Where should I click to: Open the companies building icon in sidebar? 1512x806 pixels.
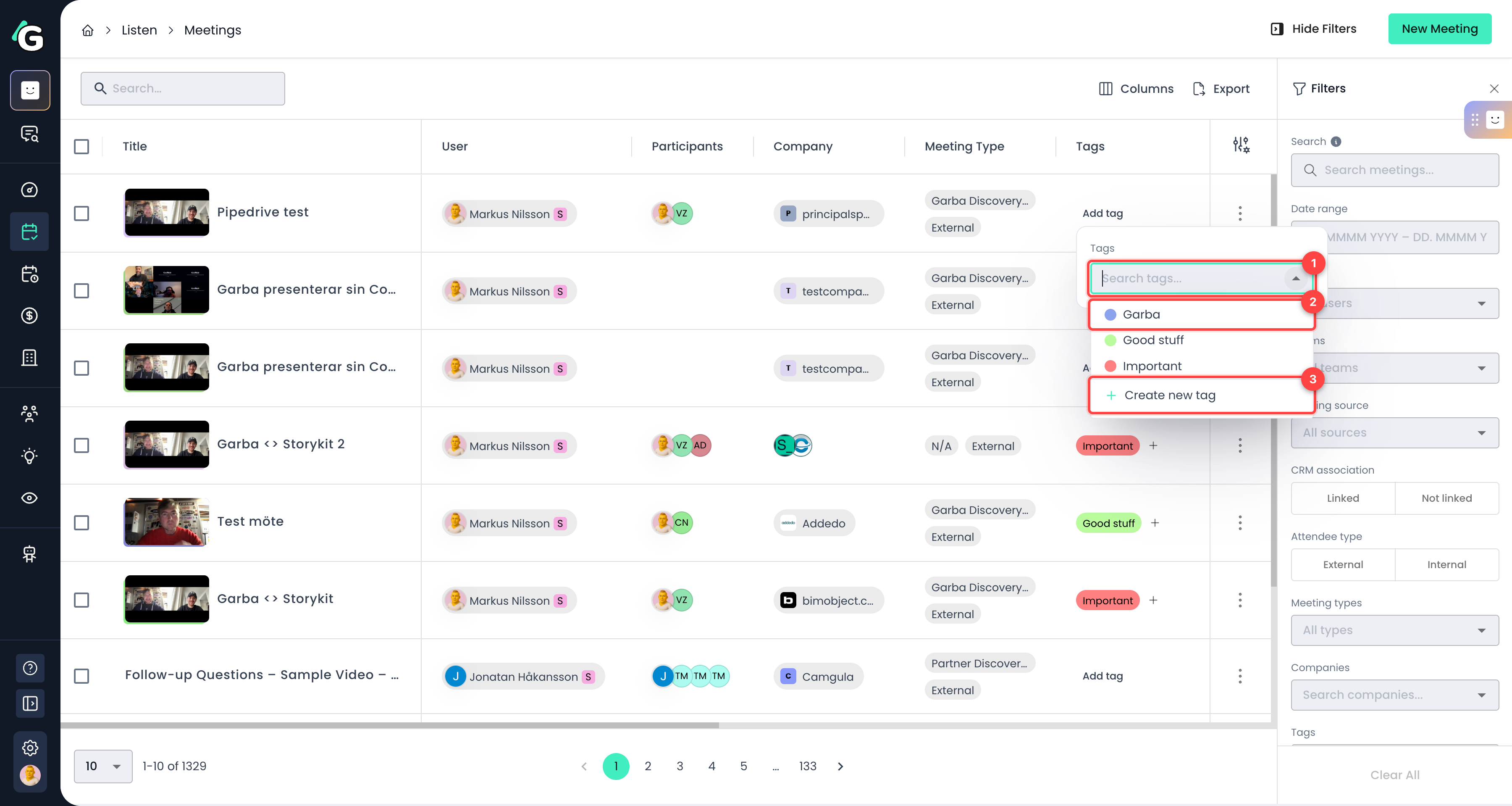tap(30, 357)
